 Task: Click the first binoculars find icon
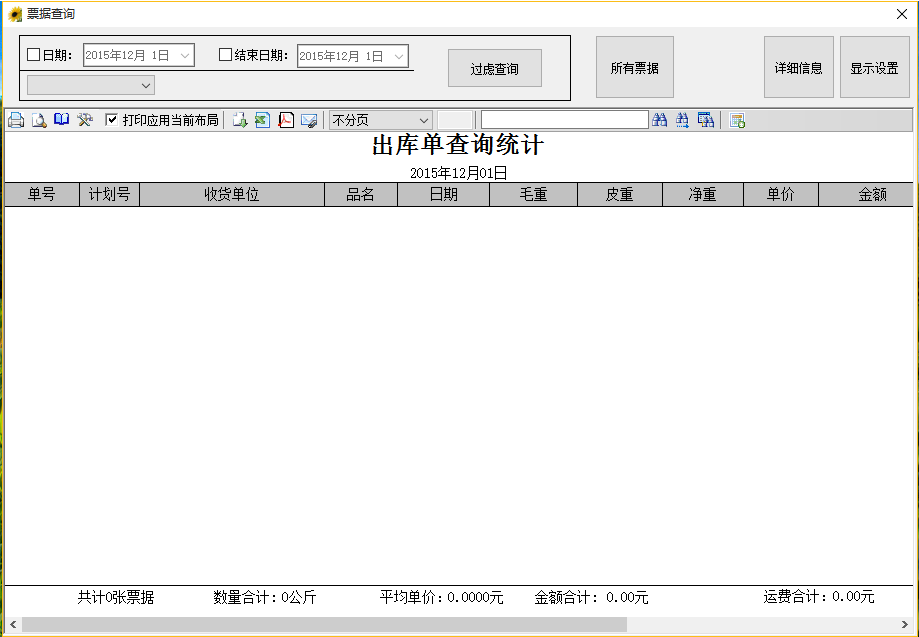pyautogui.click(x=659, y=120)
